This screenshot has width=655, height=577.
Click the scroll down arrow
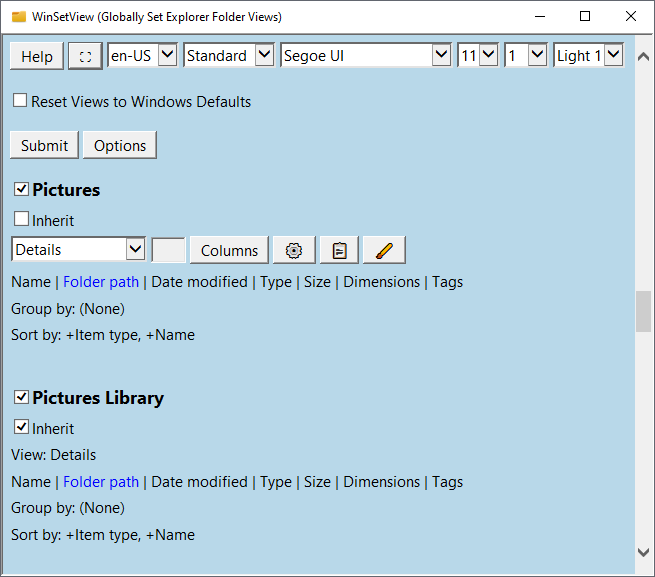point(643,552)
